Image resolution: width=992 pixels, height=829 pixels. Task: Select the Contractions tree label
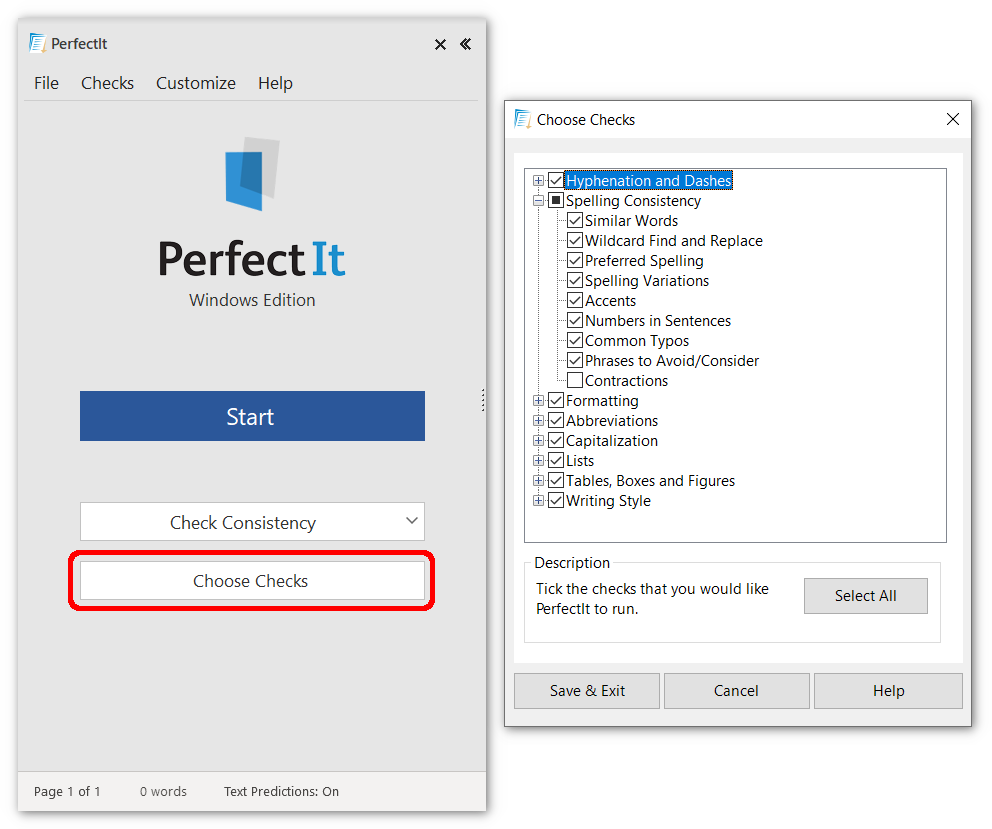(626, 380)
